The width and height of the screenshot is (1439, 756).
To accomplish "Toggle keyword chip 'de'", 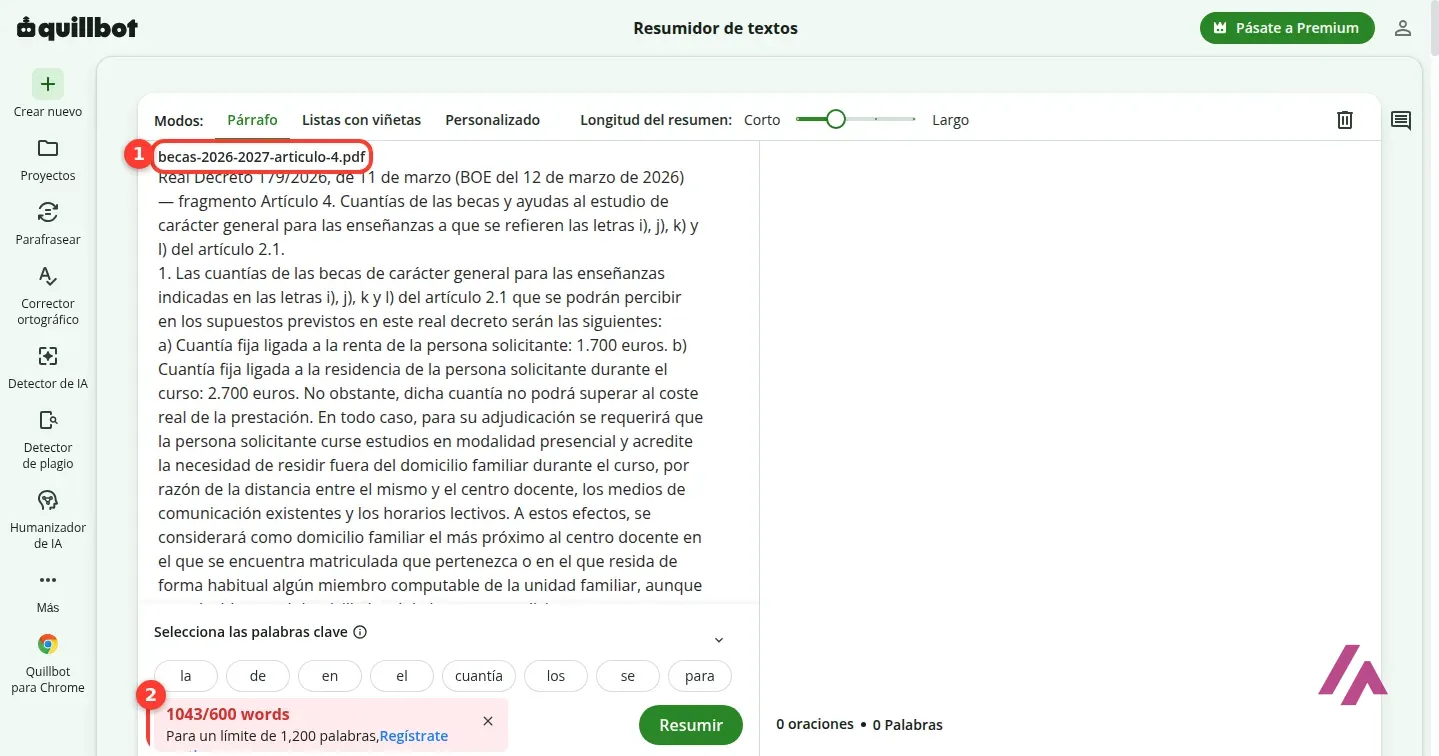I will tap(258, 676).
